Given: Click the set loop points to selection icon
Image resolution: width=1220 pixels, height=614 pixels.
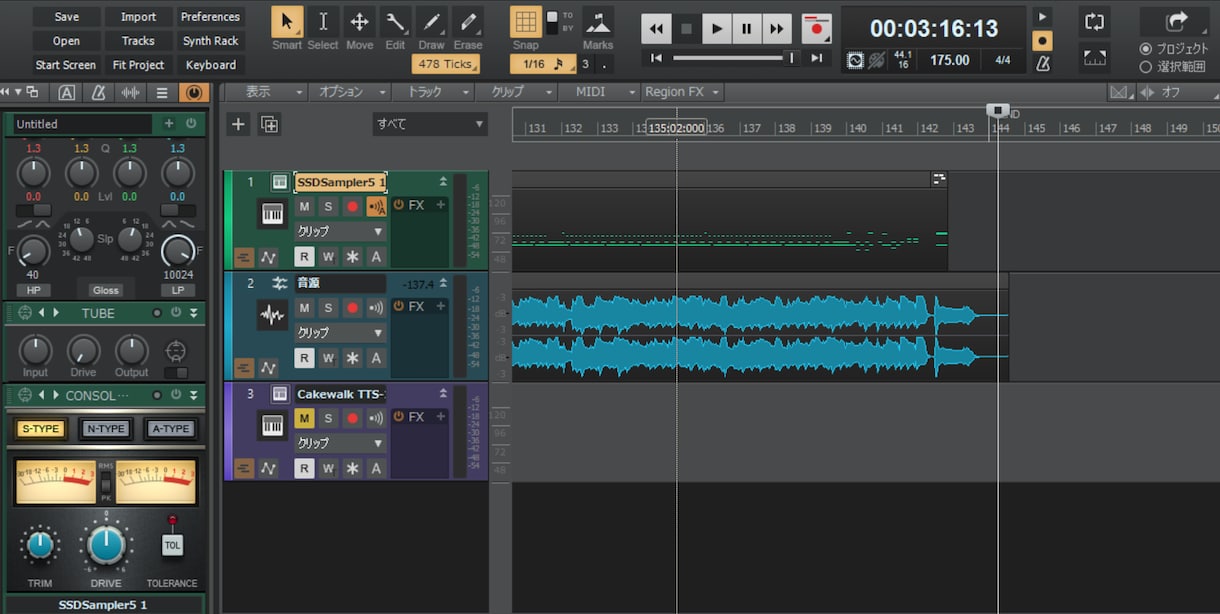Looking at the screenshot, I should (x=1094, y=58).
